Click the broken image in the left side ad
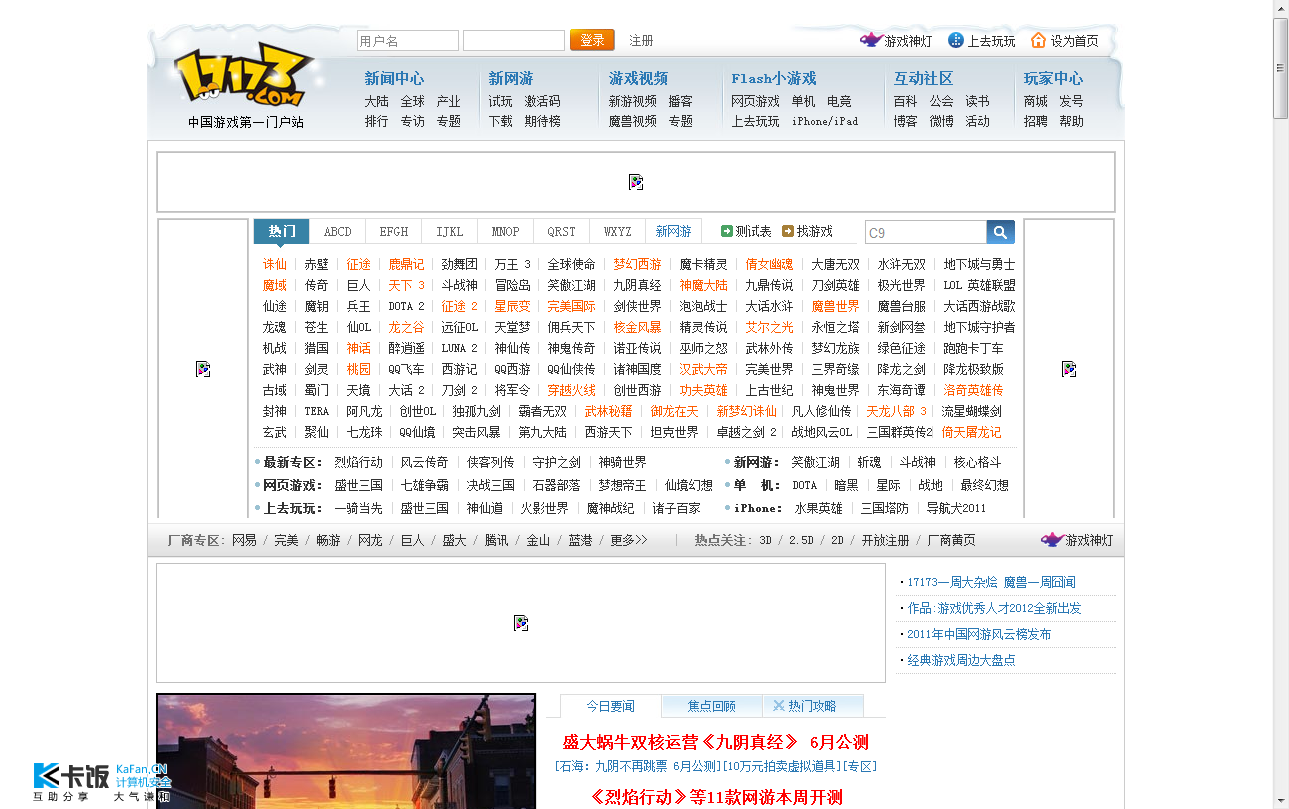Image resolution: width=1289 pixels, height=809 pixels. (203, 369)
